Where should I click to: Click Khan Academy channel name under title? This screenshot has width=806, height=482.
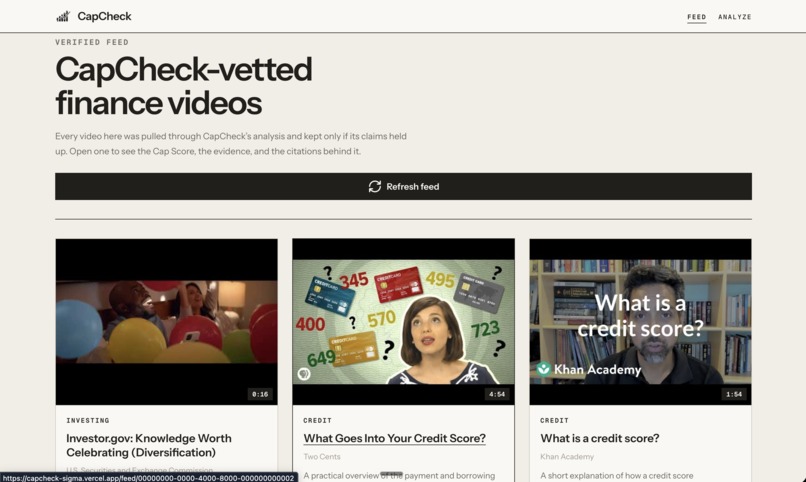pos(567,456)
